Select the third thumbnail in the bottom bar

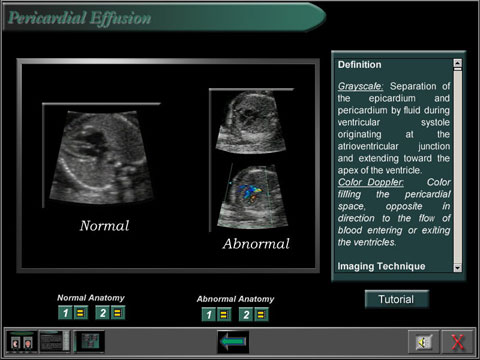(89, 342)
